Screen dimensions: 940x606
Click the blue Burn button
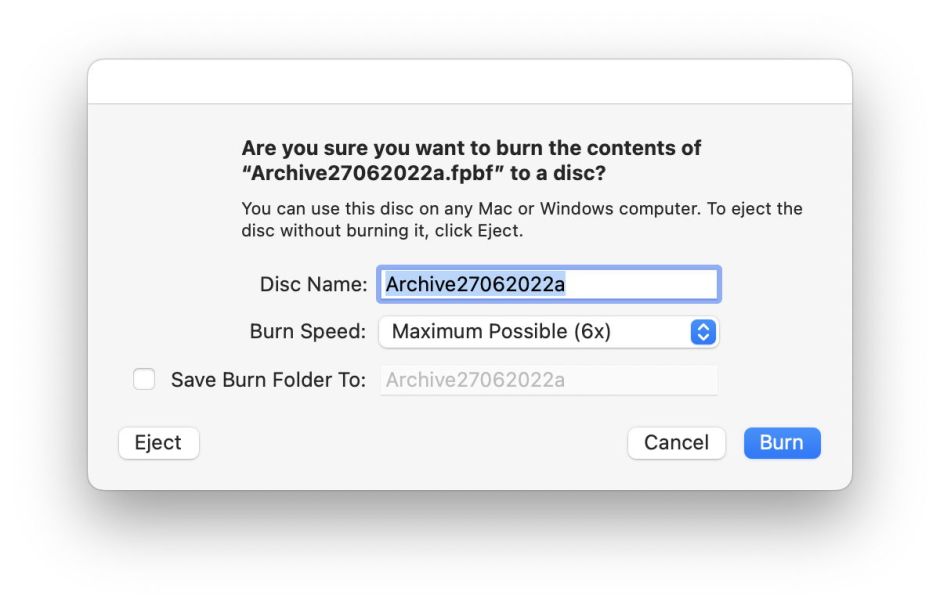click(x=781, y=443)
